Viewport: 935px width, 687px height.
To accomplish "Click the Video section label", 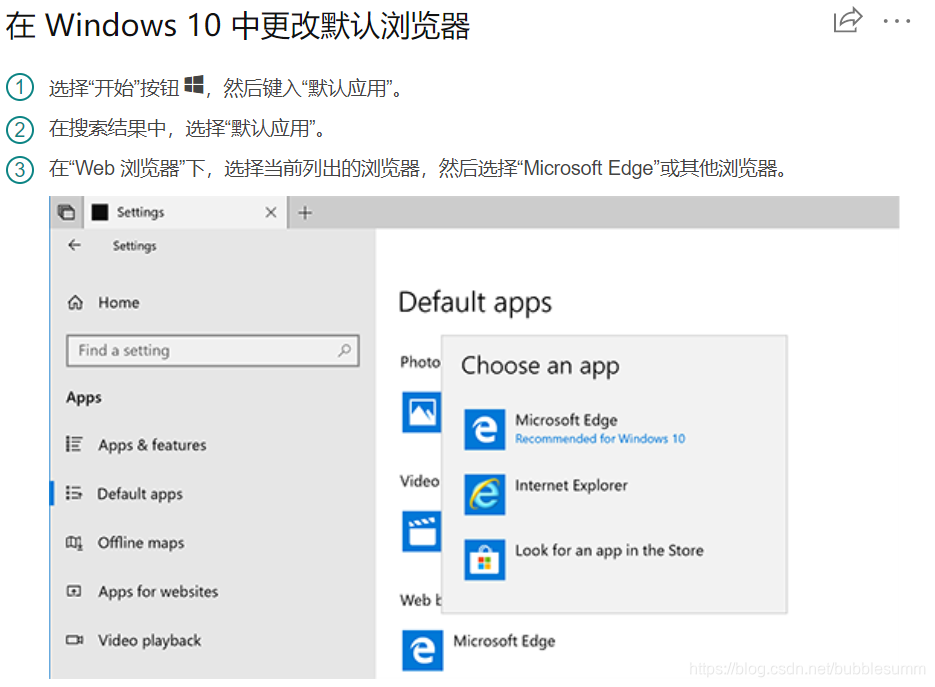I will [x=420, y=481].
